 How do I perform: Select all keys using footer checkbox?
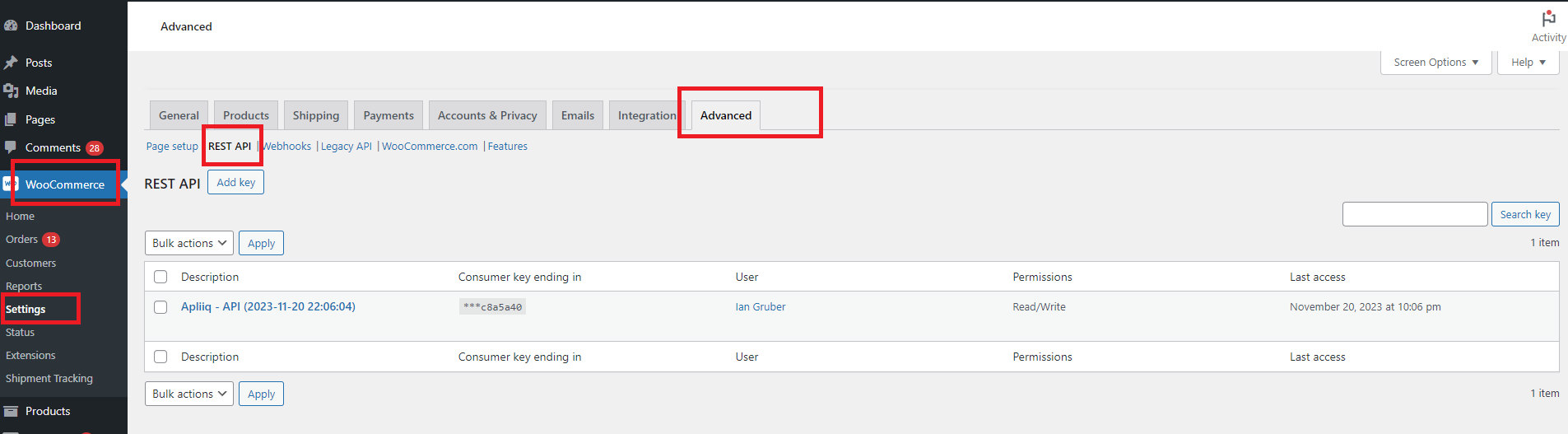(161, 357)
